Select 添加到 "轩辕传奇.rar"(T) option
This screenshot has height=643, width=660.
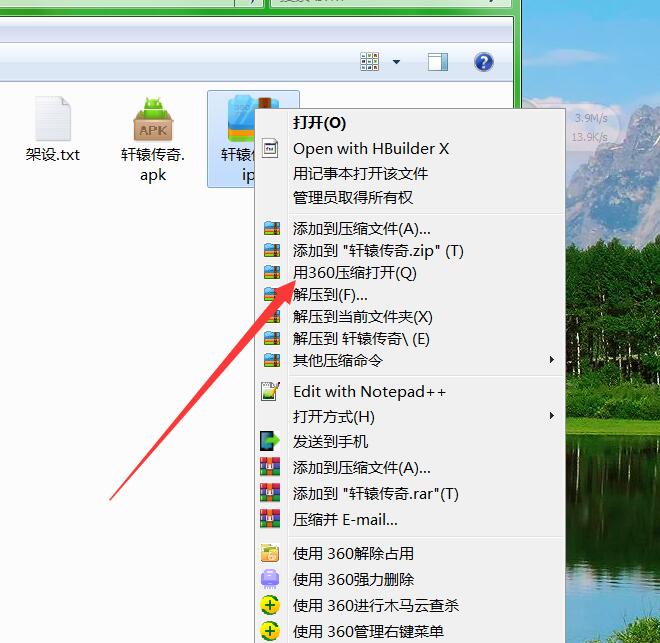tap(375, 493)
